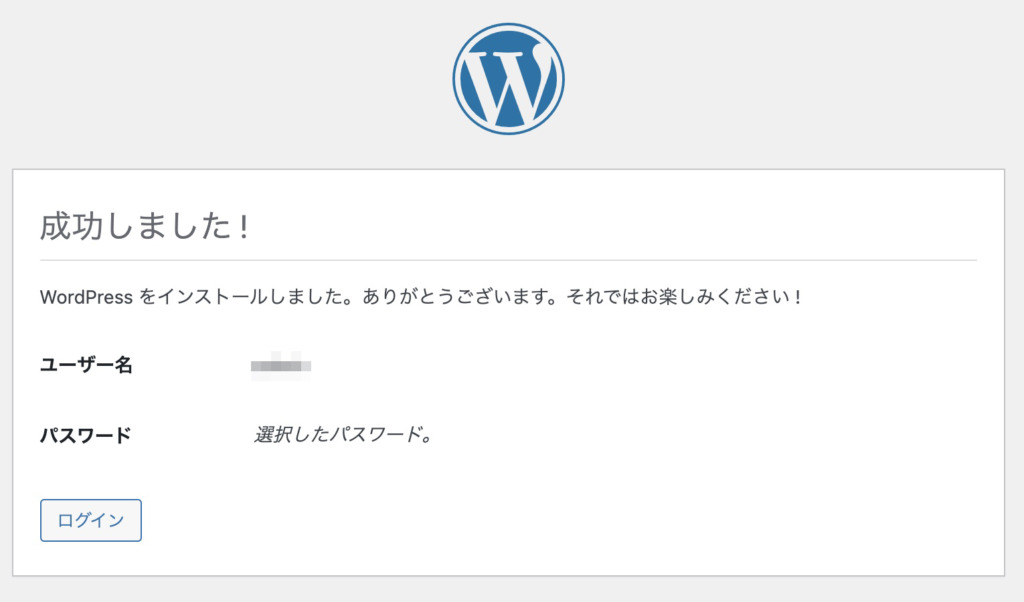Screen dimensions: 1024x602
Task: Click the 成功しました！ heading
Action: click(x=145, y=226)
